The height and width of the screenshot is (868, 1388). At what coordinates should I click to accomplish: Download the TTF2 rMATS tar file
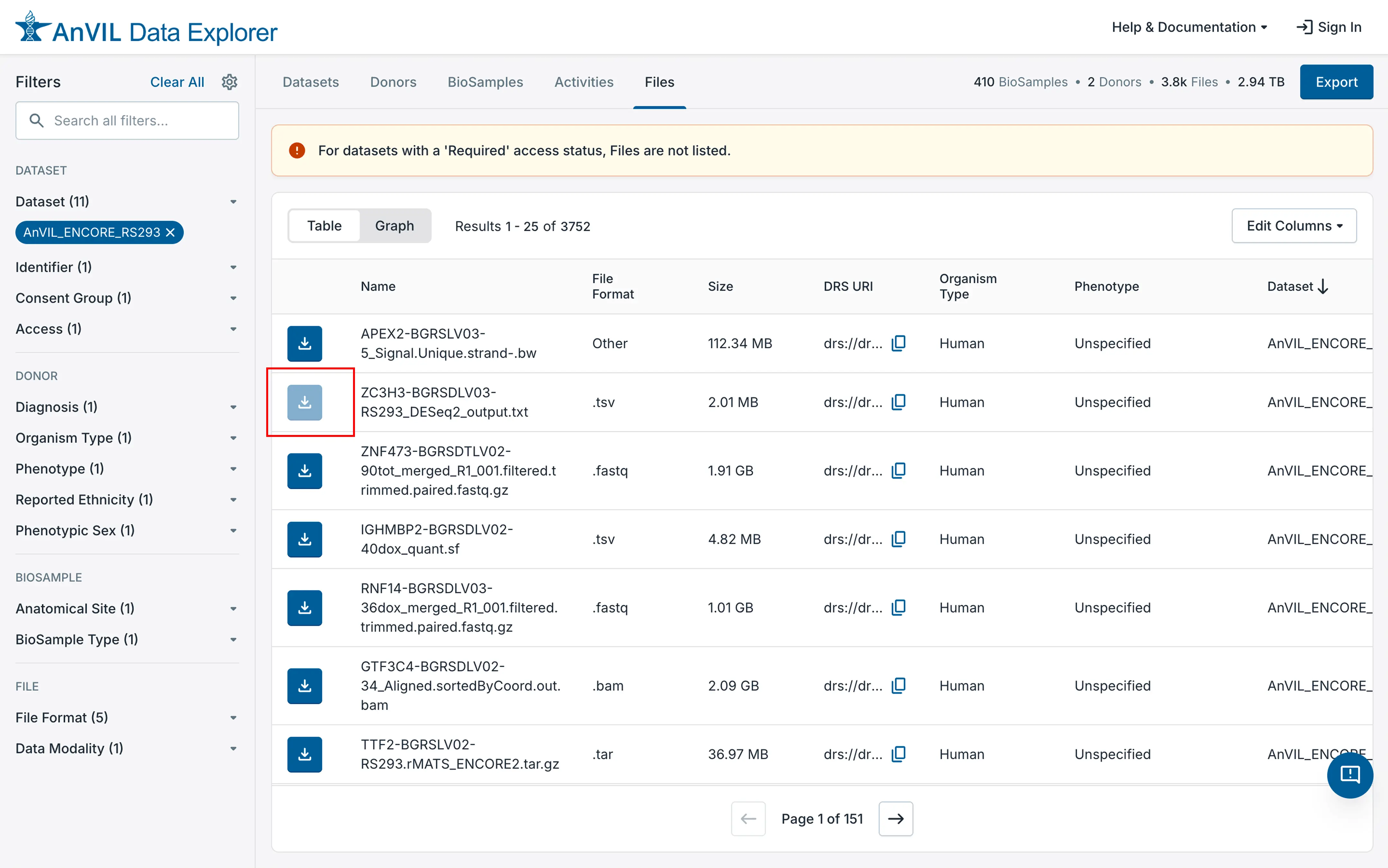pyautogui.click(x=304, y=754)
